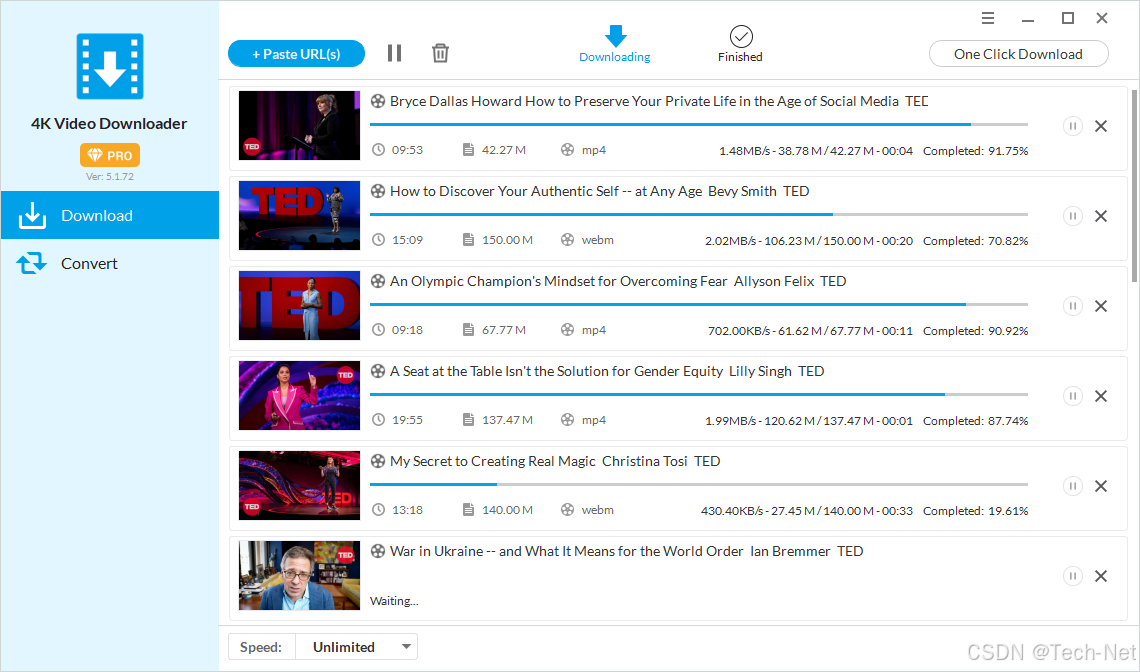Click the PRO badge

point(110,155)
